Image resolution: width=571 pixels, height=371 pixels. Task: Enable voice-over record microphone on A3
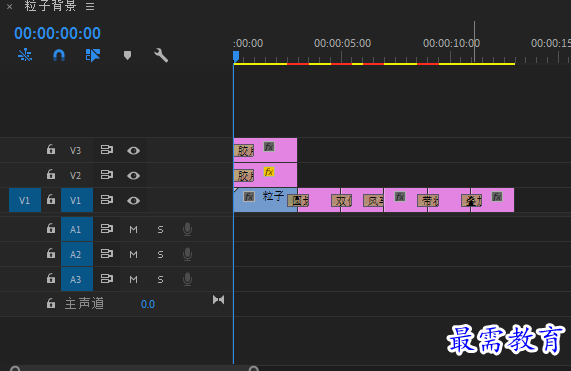(187, 279)
